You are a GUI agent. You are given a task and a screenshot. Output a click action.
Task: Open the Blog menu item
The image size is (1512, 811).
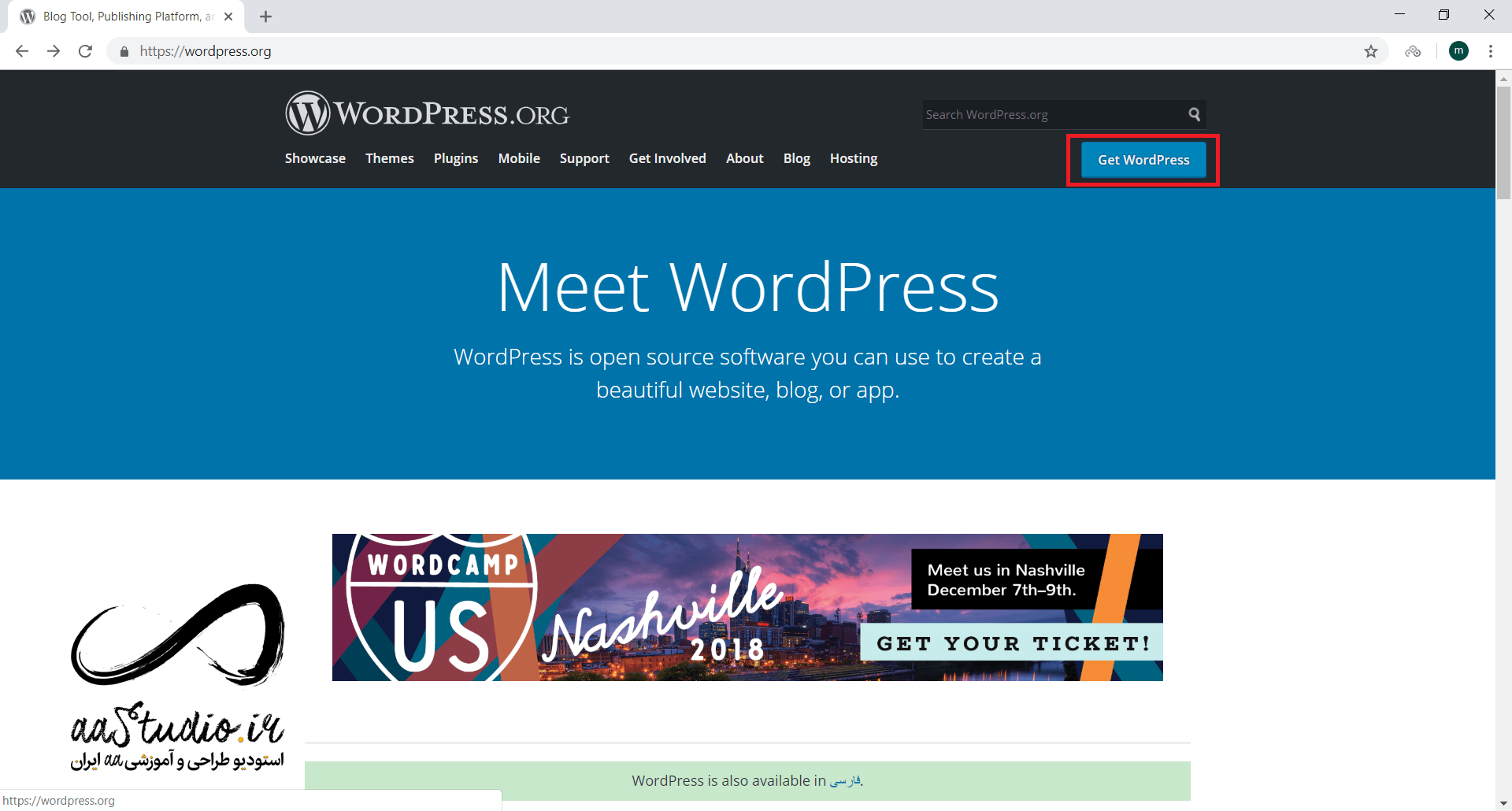[x=797, y=158]
